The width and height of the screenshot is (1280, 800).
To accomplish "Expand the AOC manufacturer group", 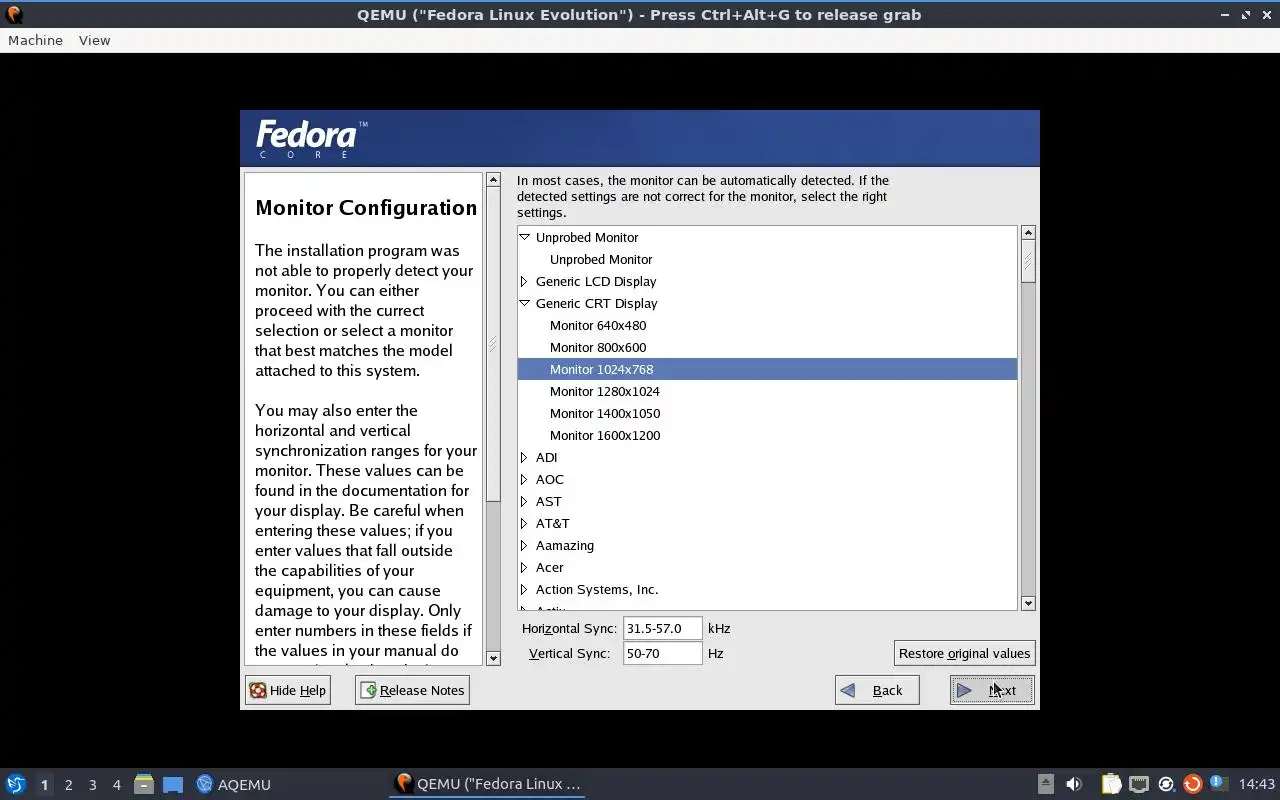I will 524,479.
